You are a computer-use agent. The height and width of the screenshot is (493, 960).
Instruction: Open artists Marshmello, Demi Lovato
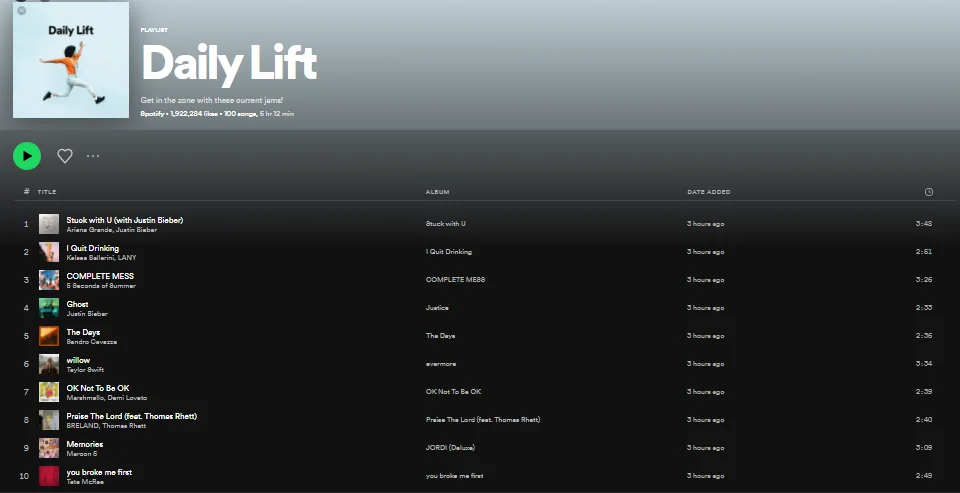(x=107, y=398)
